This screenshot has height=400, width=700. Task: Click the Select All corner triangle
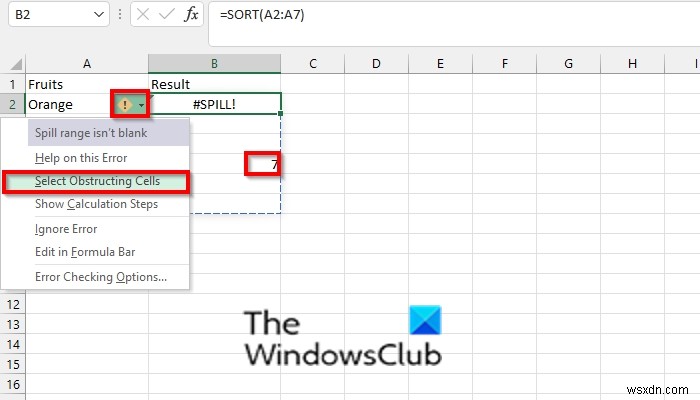(16, 65)
